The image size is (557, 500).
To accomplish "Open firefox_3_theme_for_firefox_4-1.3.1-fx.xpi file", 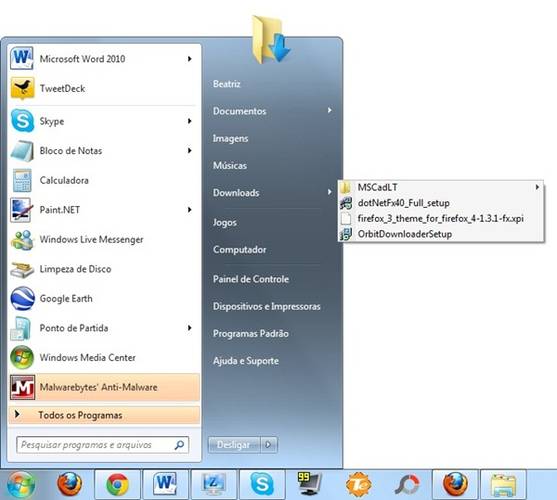I will (x=440, y=218).
